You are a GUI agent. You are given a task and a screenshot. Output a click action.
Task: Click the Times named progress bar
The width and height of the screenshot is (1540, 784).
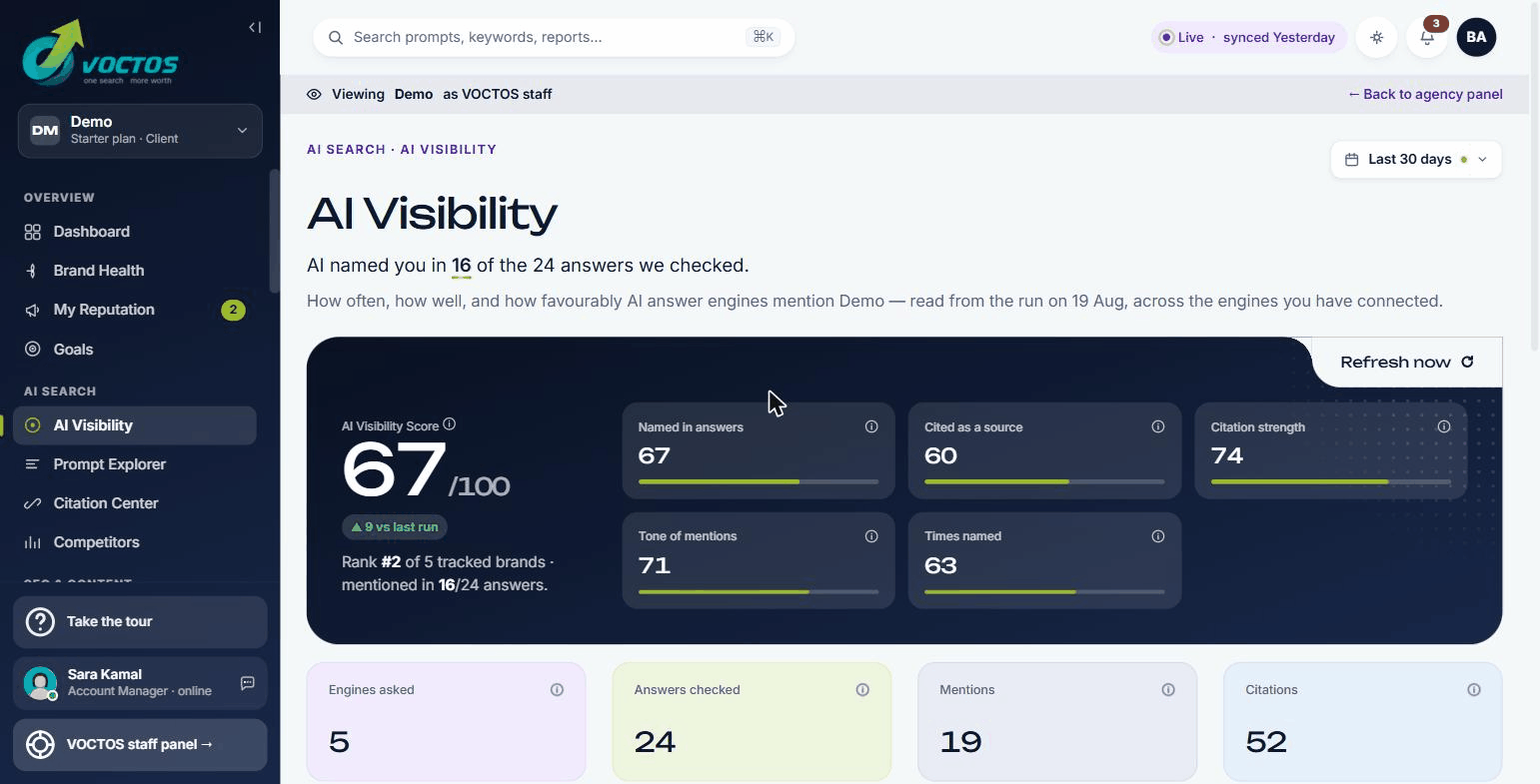point(1044,591)
